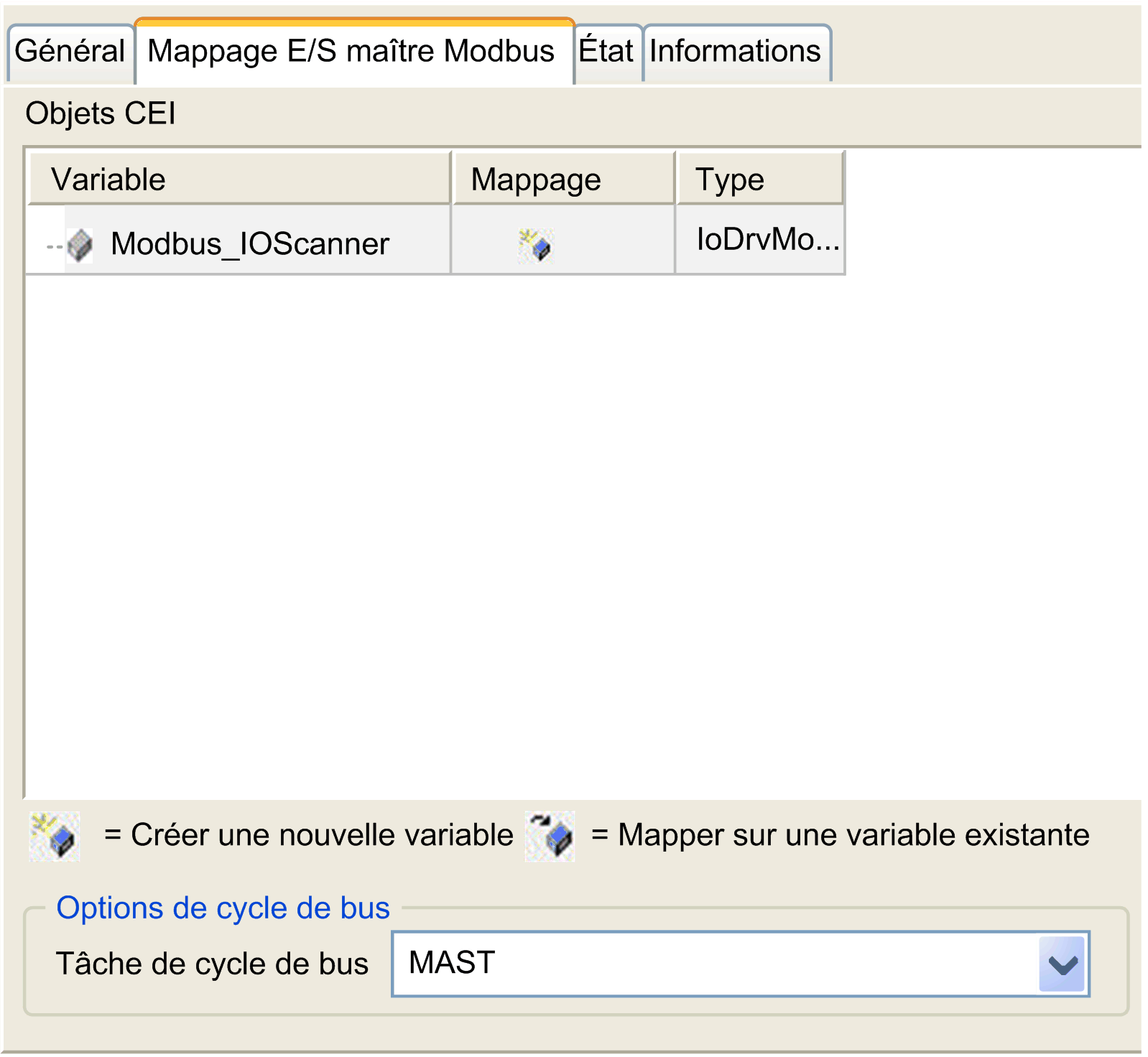Click the 'Objets CEI' section heading
1148x1057 pixels.
click(x=101, y=113)
